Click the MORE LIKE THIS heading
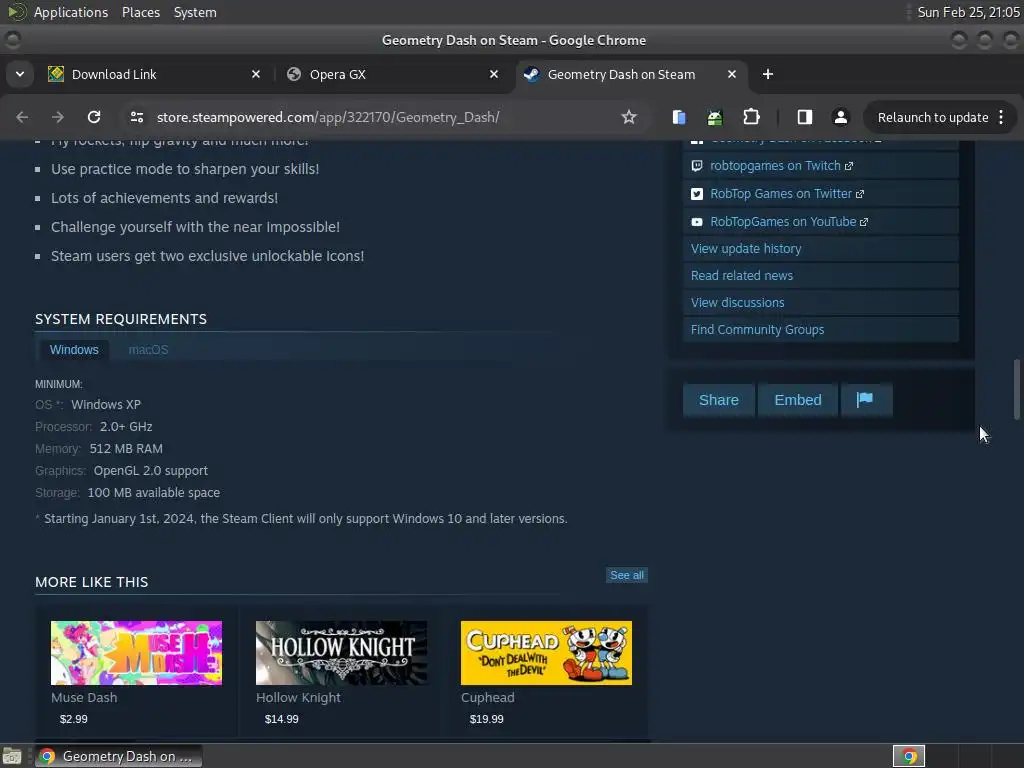This screenshot has width=1024, height=768. tap(91, 582)
